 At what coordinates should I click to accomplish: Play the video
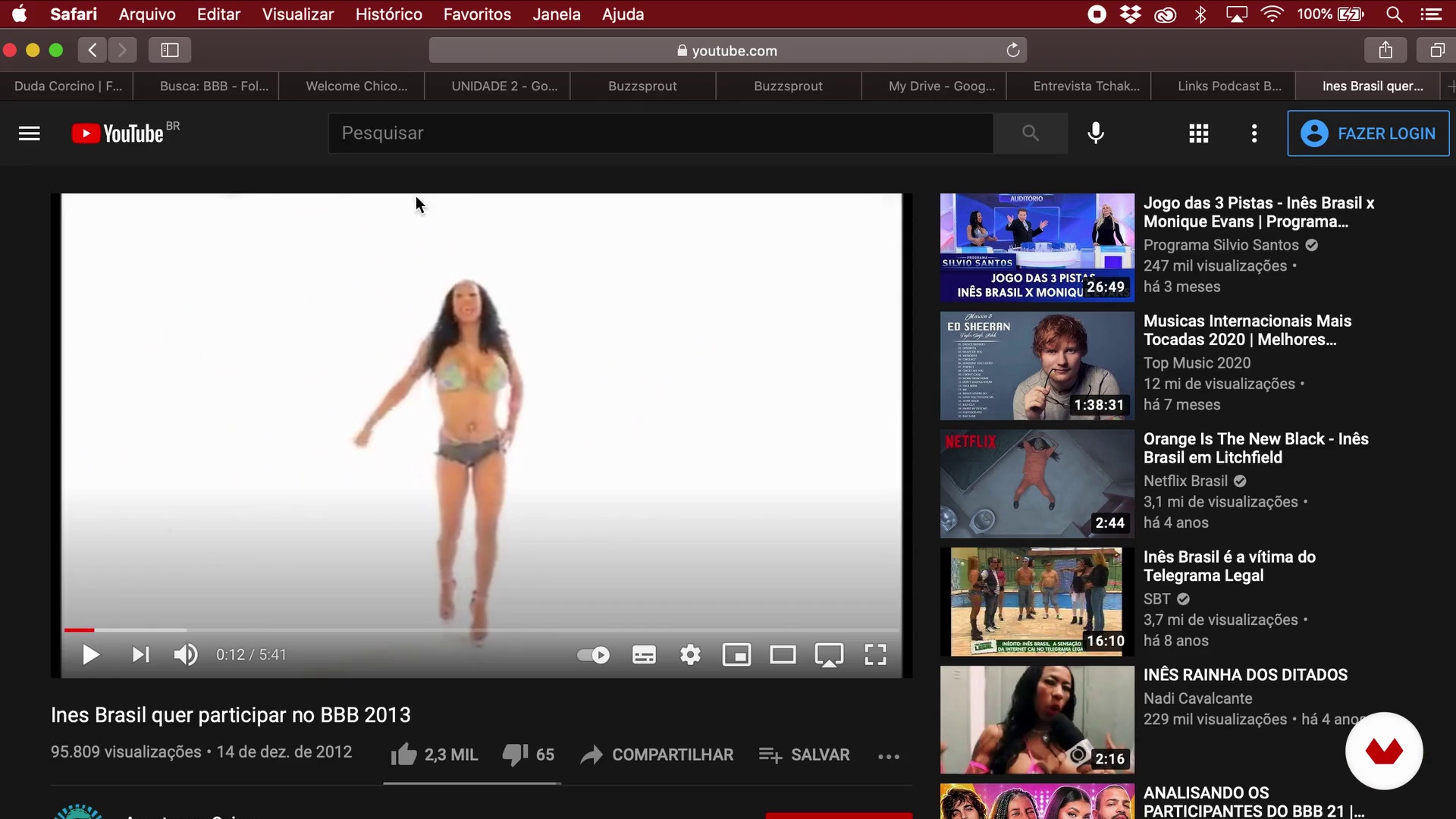tap(90, 654)
